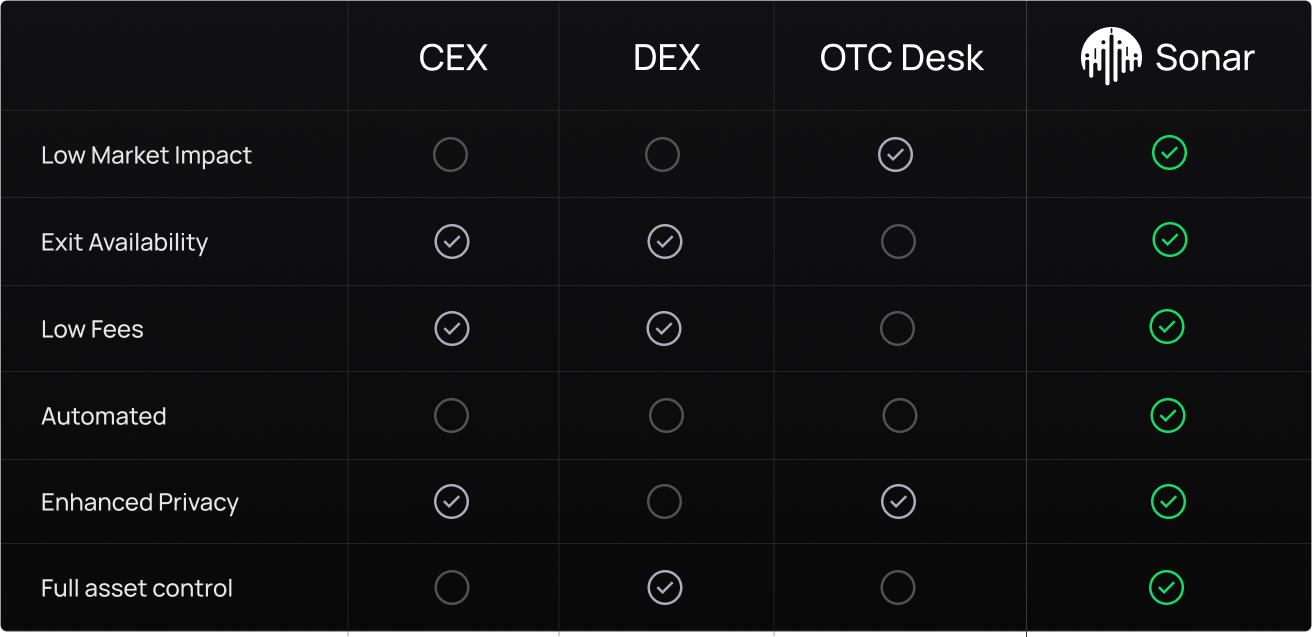Screen dimensions: 1312x637
Task: Toggle CEX's empty Low Market Impact circle
Action: tap(450, 155)
